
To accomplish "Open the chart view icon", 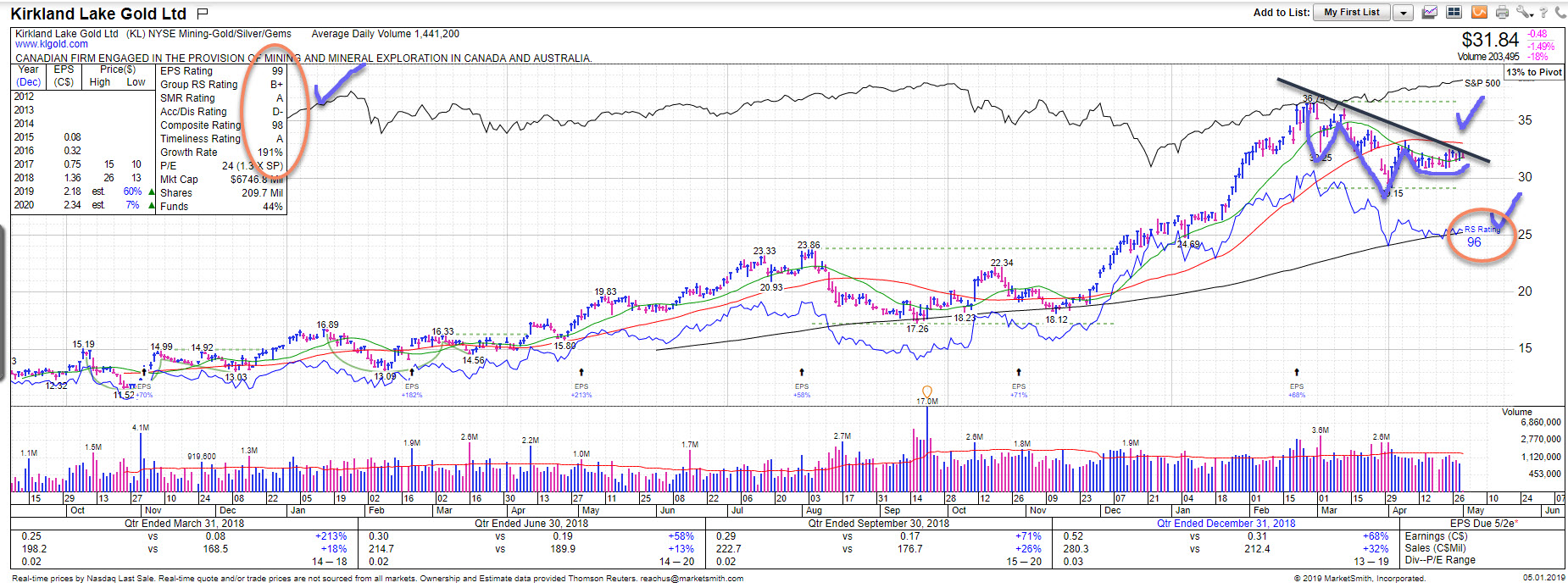I will point(1430,12).
